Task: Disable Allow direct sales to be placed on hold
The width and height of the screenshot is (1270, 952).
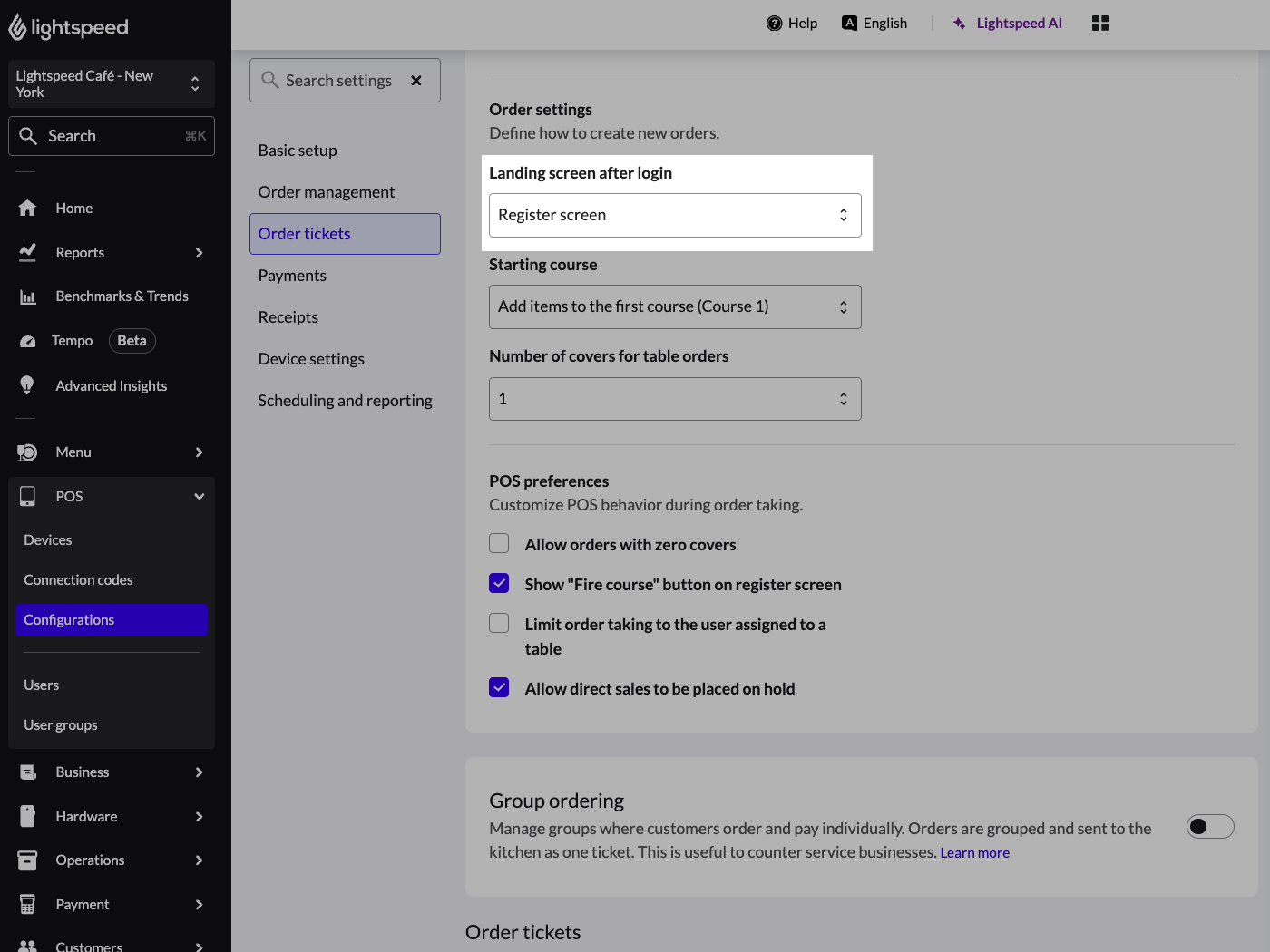Action: [x=499, y=687]
